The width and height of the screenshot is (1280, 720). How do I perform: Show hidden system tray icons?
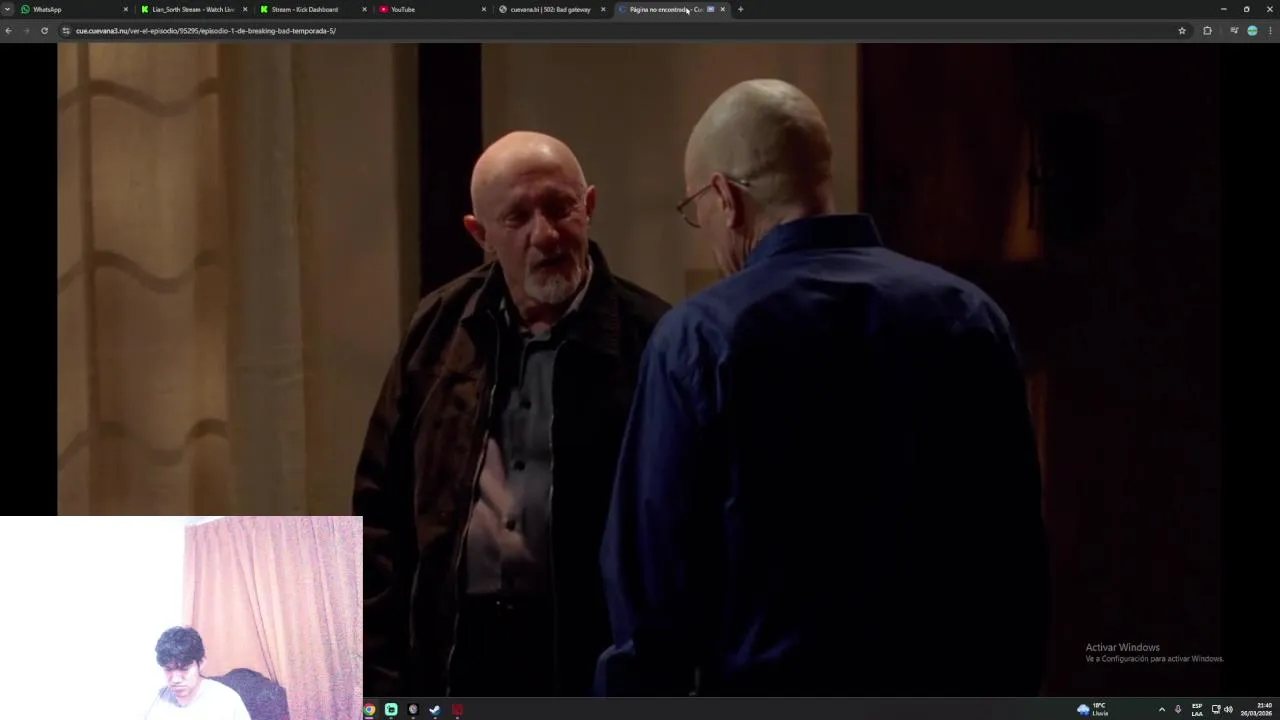tap(1161, 710)
